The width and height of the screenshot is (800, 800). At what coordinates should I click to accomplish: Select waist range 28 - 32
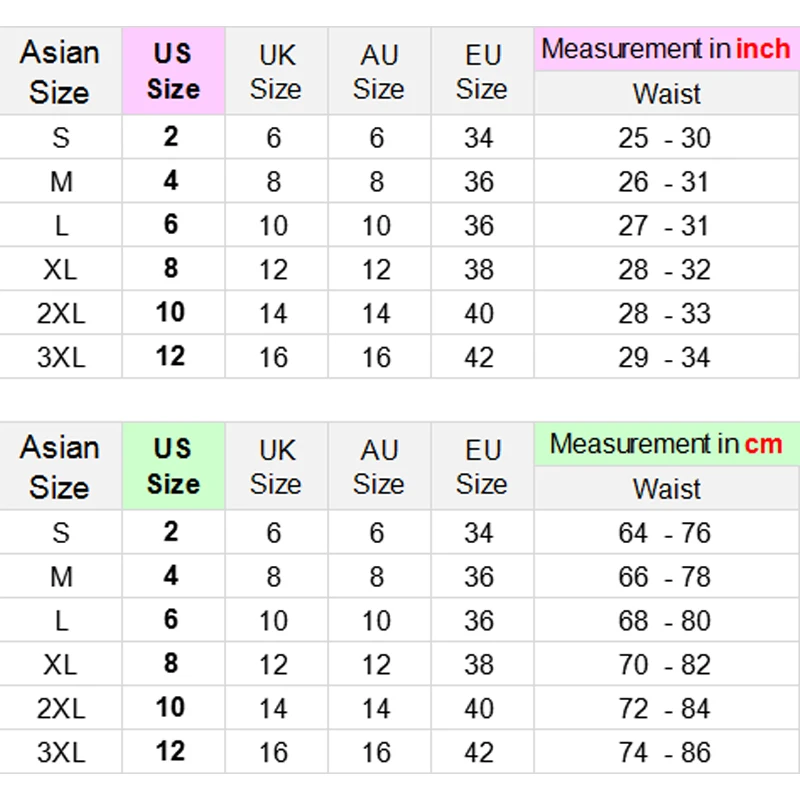pyautogui.click(x=664, y=270)
